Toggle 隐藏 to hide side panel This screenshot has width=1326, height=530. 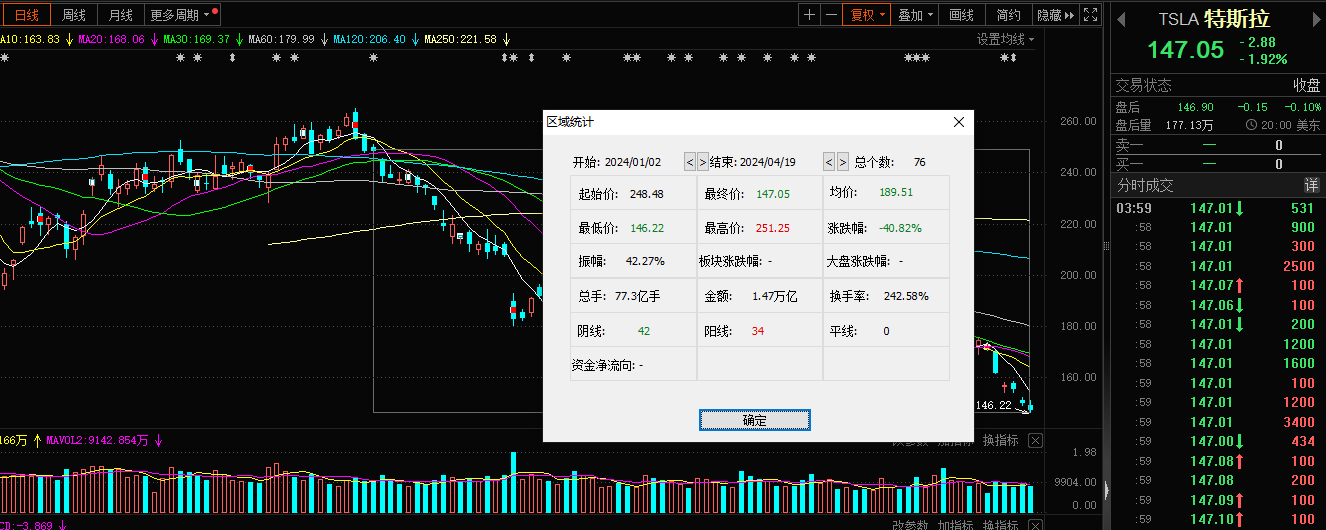click(1055, 15)
